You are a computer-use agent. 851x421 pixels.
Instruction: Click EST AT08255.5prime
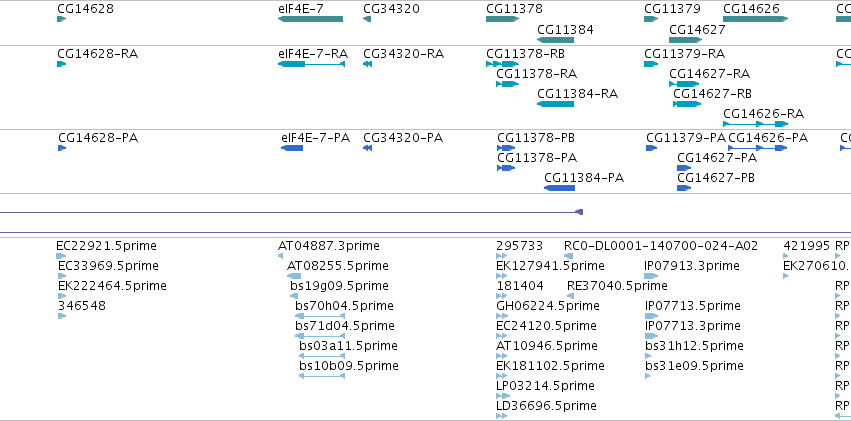point(338,266)
